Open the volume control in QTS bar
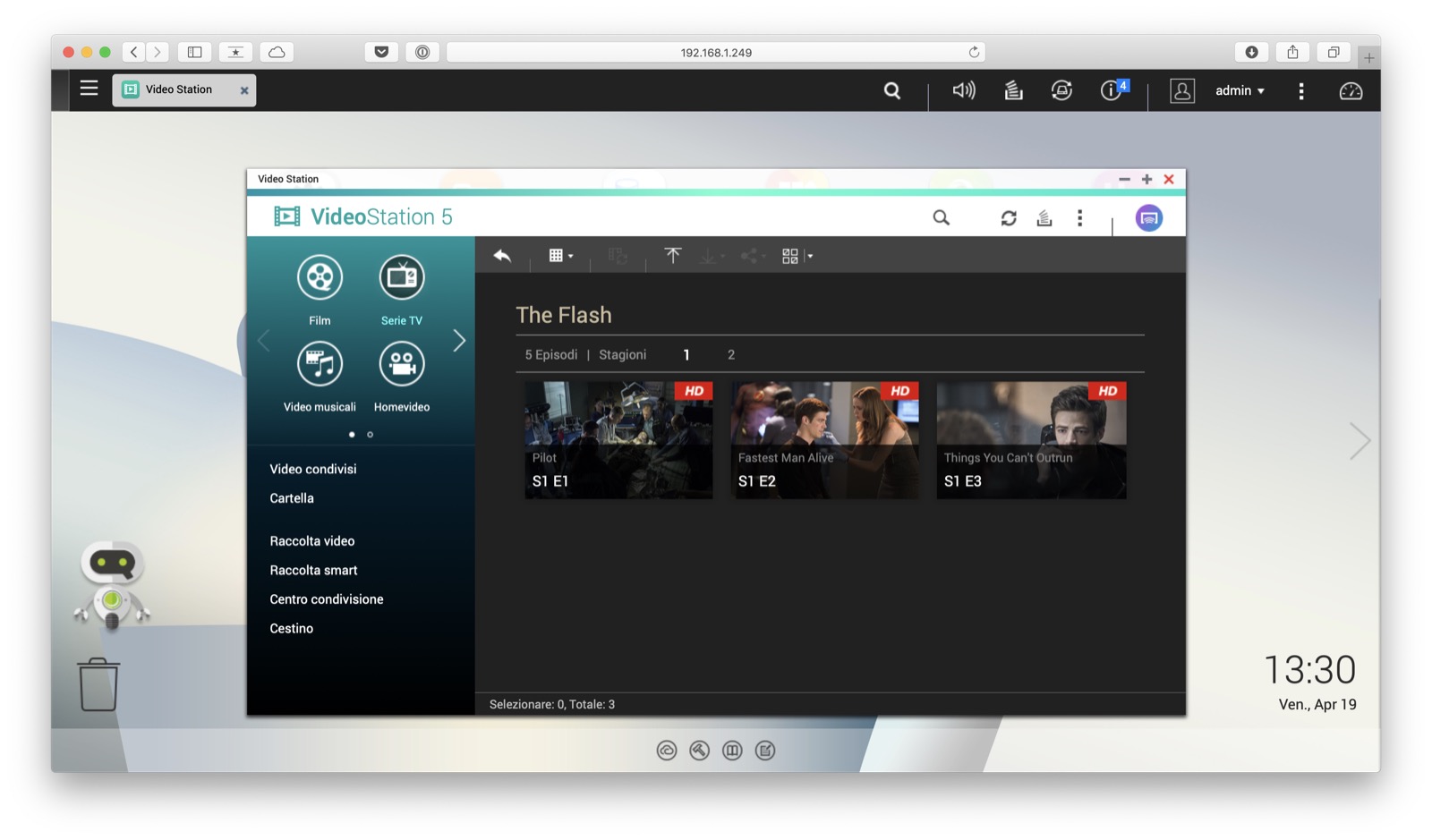 pos(964,90)
